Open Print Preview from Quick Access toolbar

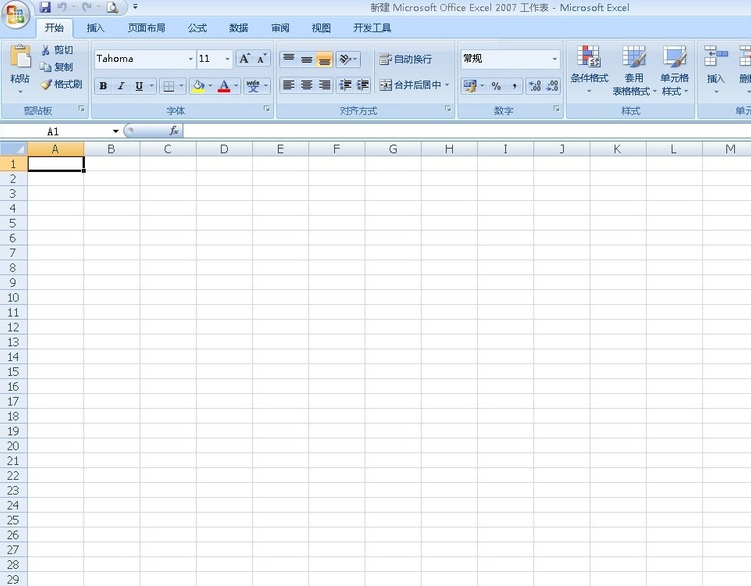(x=113, y=7)
